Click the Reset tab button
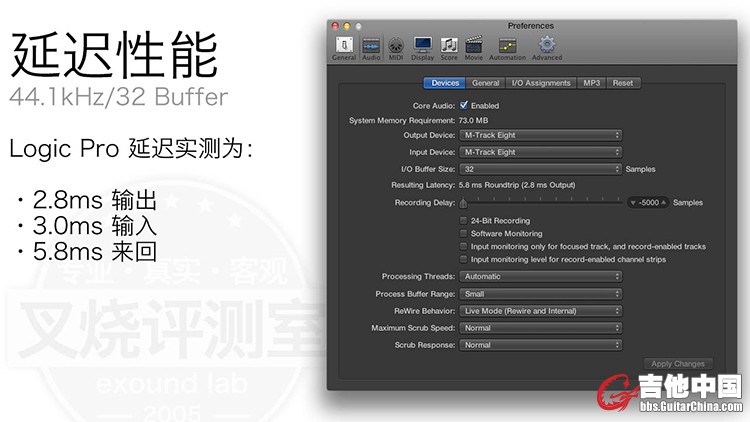Image resolution: width=750 pixels, height=422 pixels. [x=622, y=83]
